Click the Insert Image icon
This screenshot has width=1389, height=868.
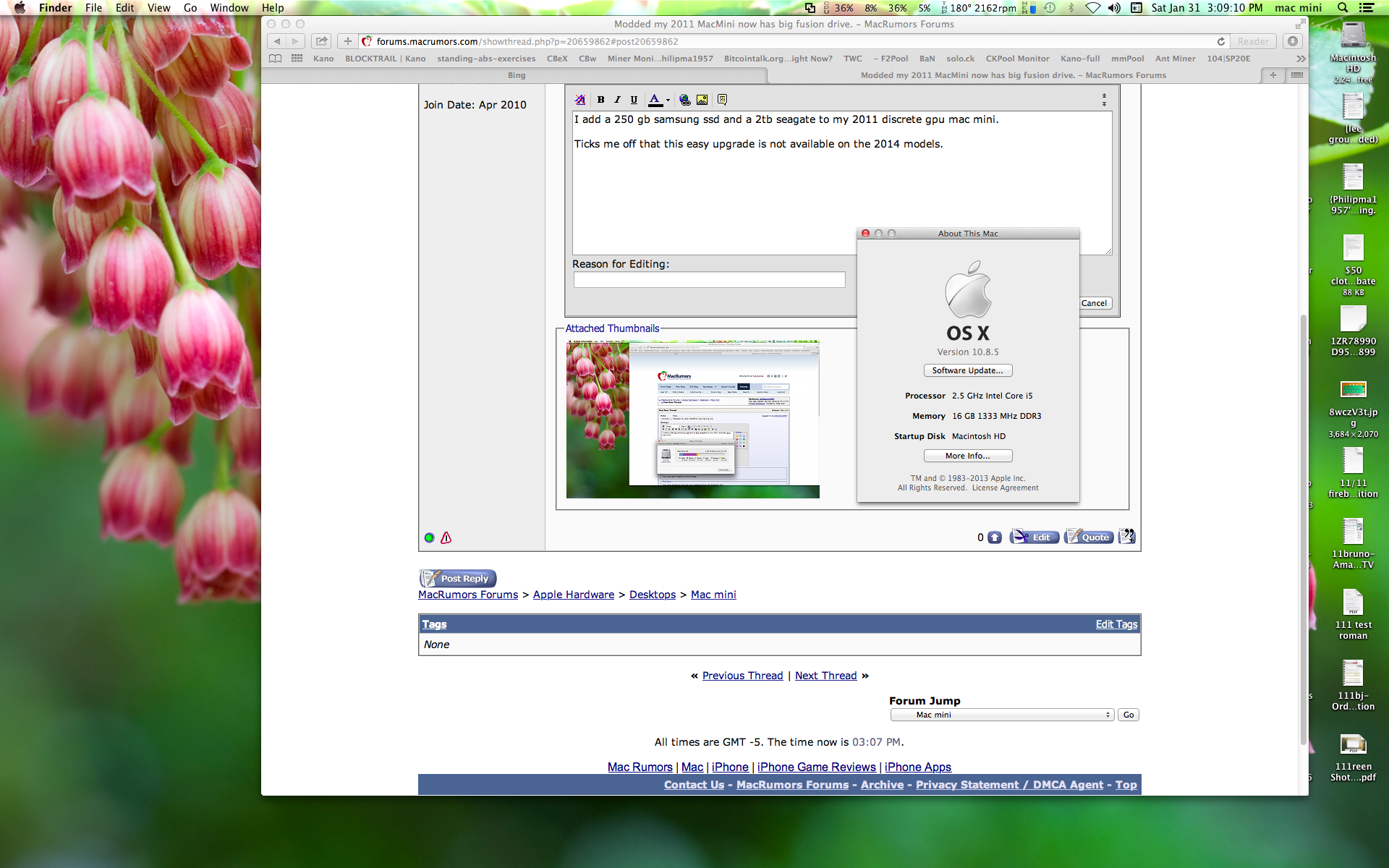coord(702,100)
